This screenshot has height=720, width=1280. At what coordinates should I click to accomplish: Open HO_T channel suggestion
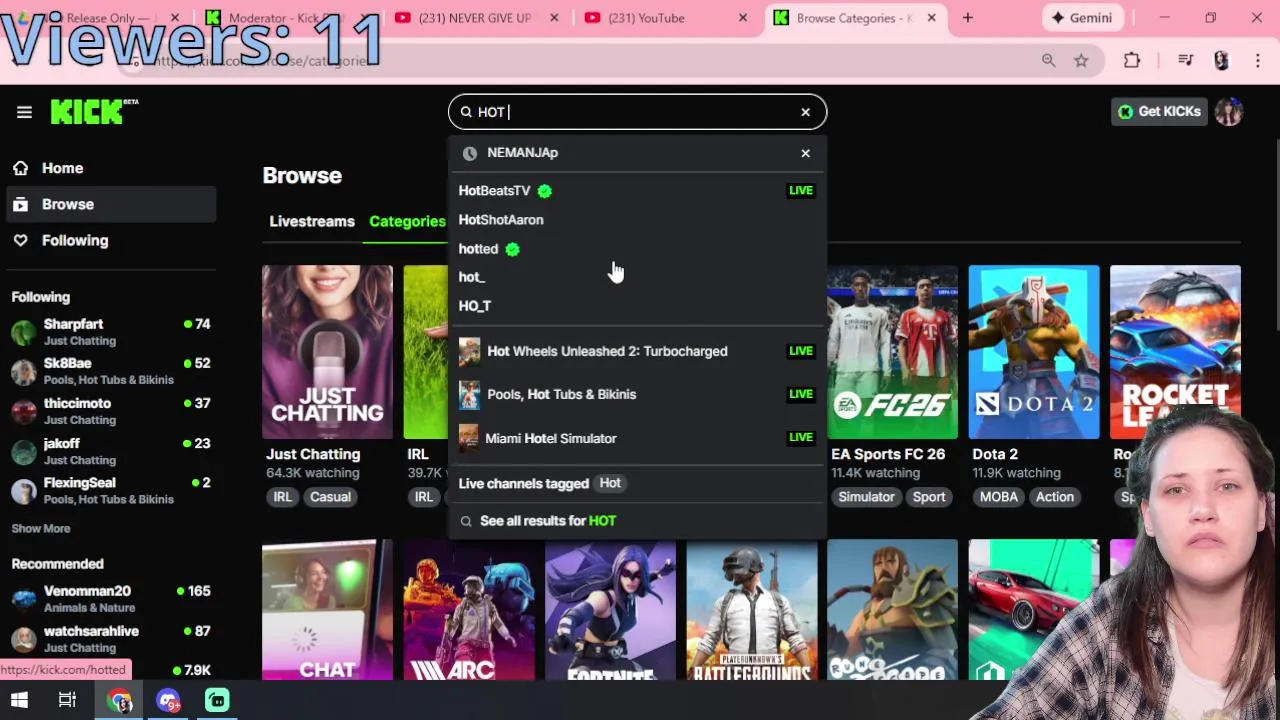637,306
